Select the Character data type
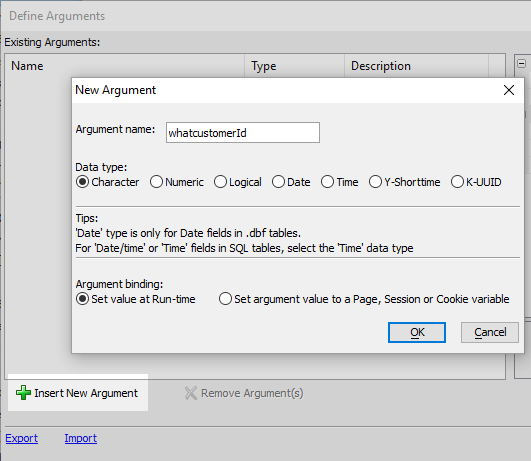 point(82,182)
